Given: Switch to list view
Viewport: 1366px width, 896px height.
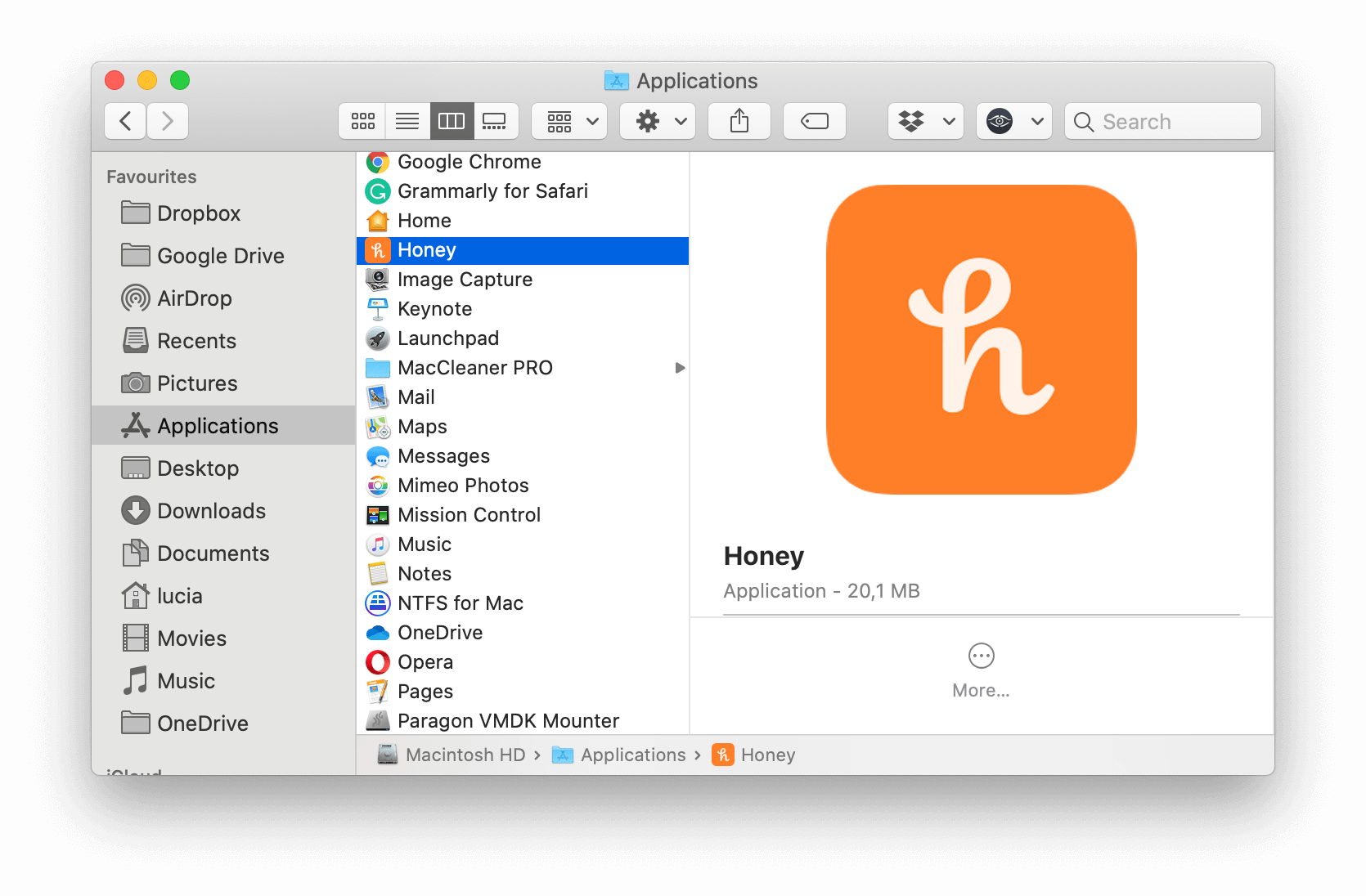Looking at the screenshot, I should (407, 122).
